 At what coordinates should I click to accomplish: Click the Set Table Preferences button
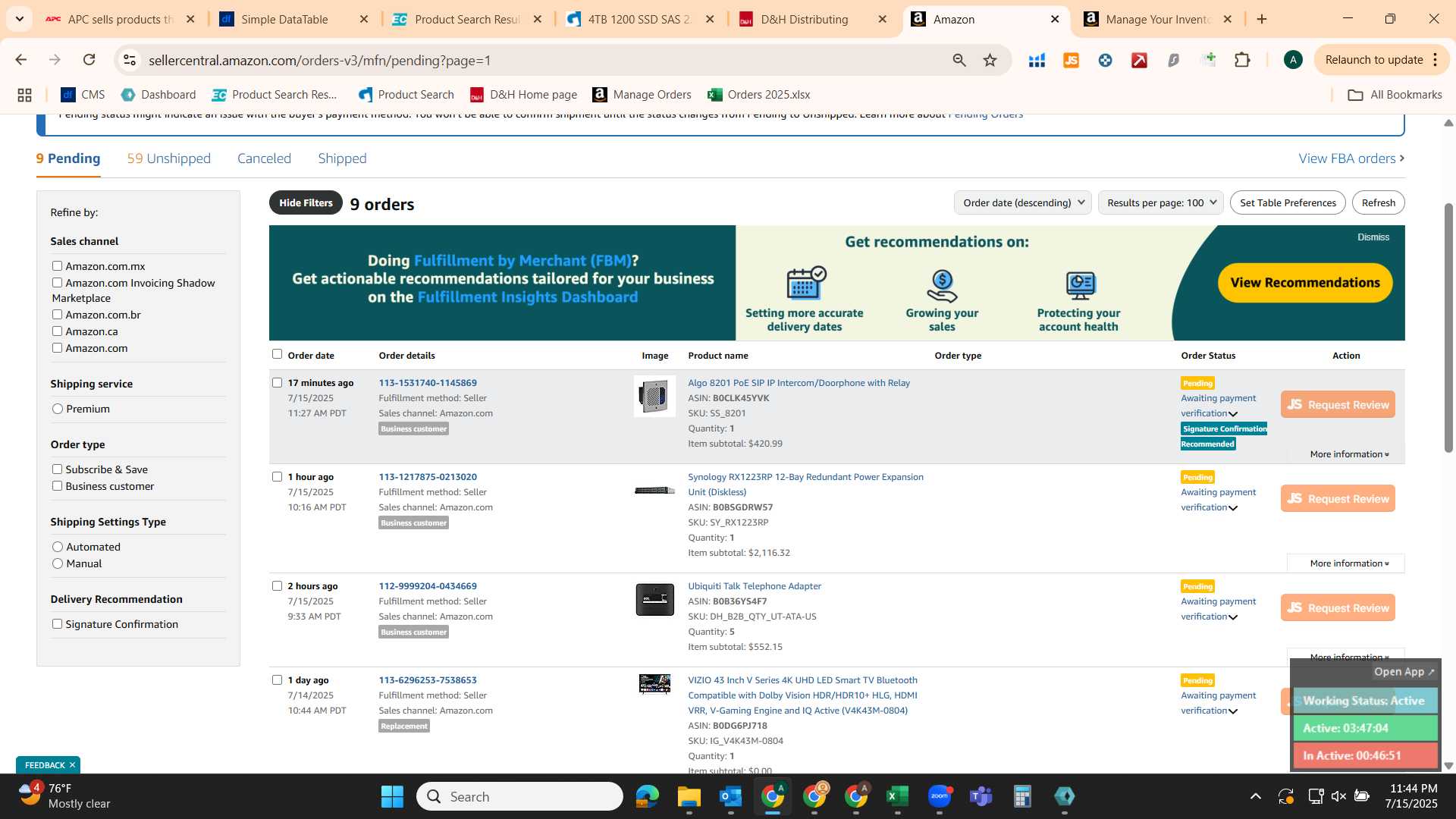pyautogui.click(x=1288, y=202)
